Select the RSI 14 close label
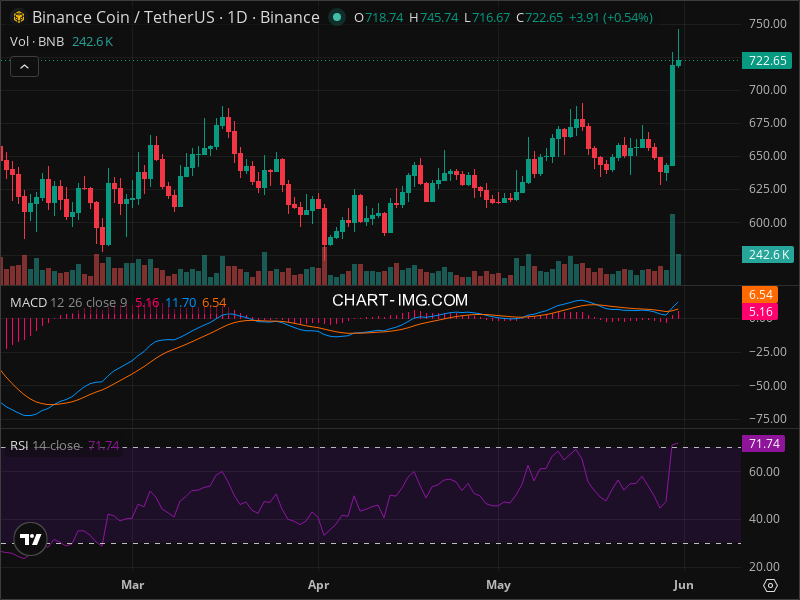This screenshot has height=600, width=800. tap(45, 446)
